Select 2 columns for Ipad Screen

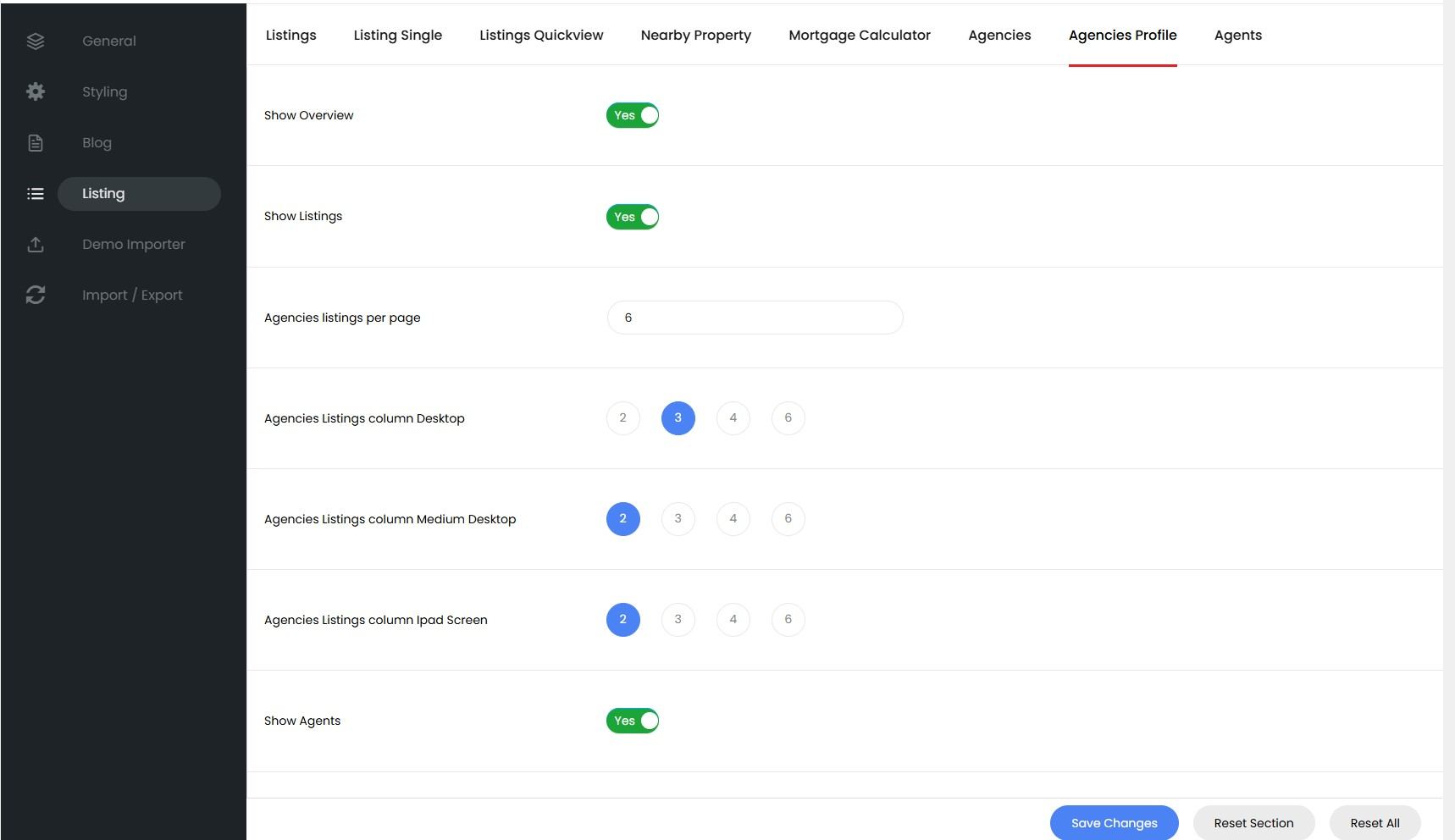point(623,619)
